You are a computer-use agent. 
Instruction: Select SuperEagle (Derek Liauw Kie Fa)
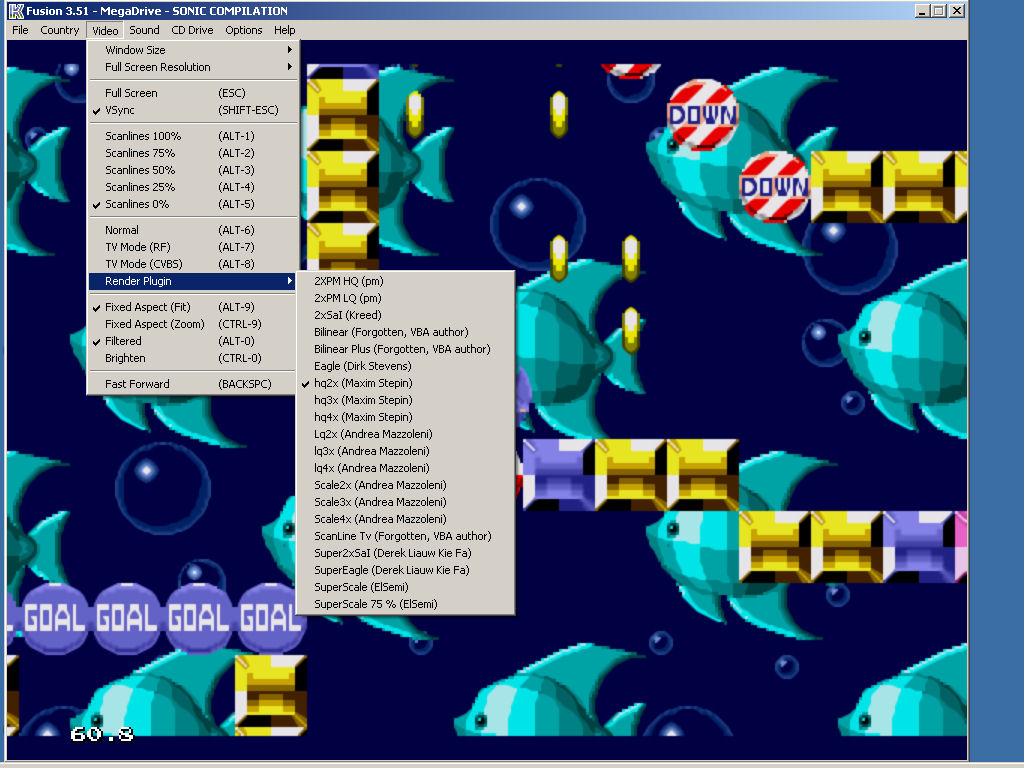pyautogui.click(x=406, y=569)
